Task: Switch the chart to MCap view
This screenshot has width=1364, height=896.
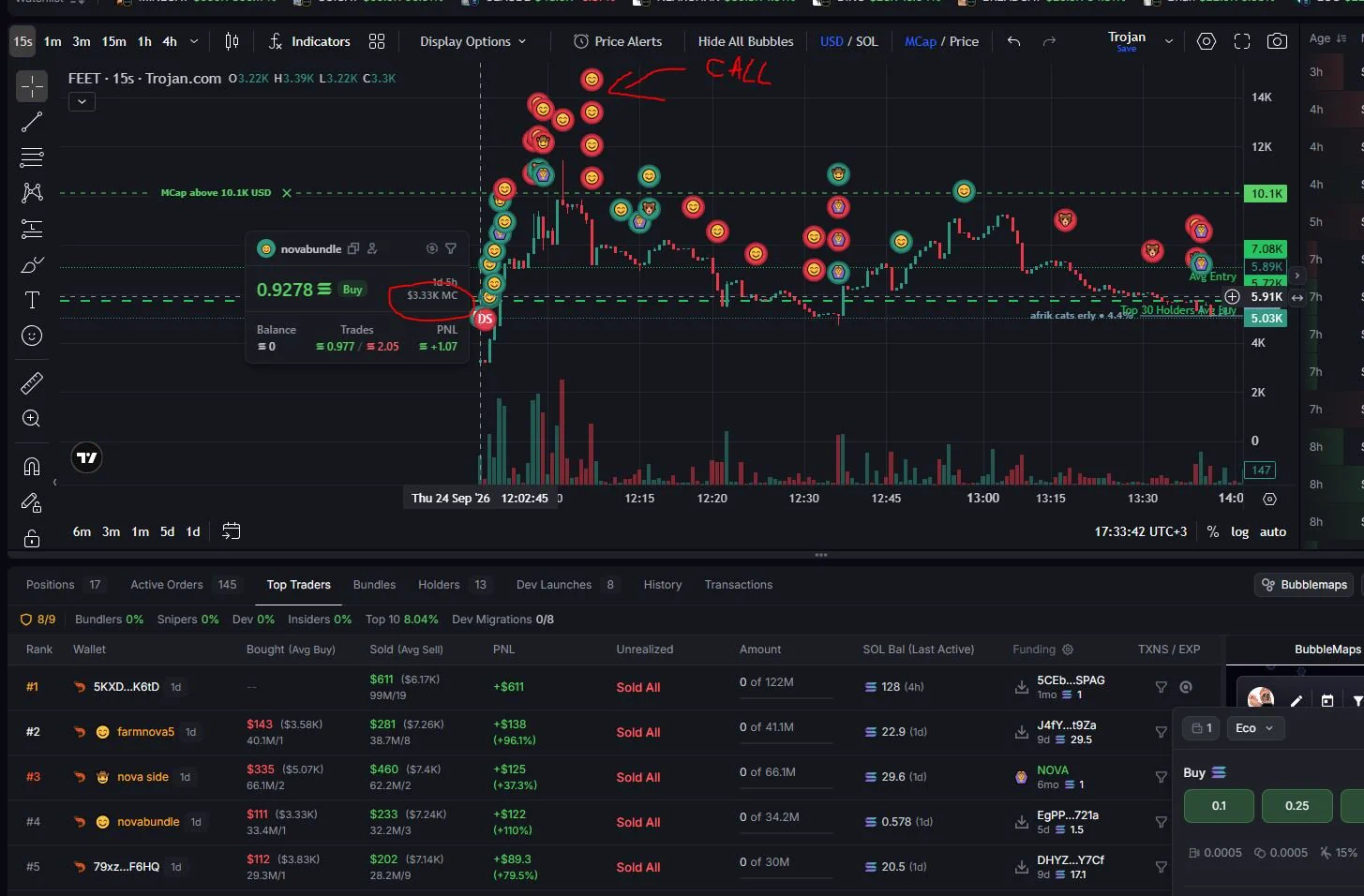Action: click(921, 41)
